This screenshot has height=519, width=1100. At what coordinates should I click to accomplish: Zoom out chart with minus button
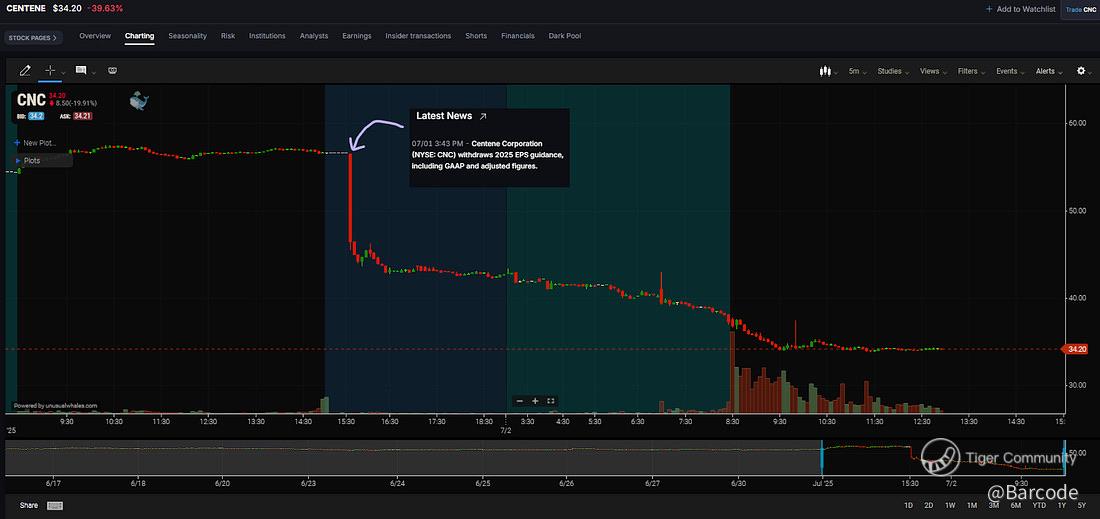point(519,401)
